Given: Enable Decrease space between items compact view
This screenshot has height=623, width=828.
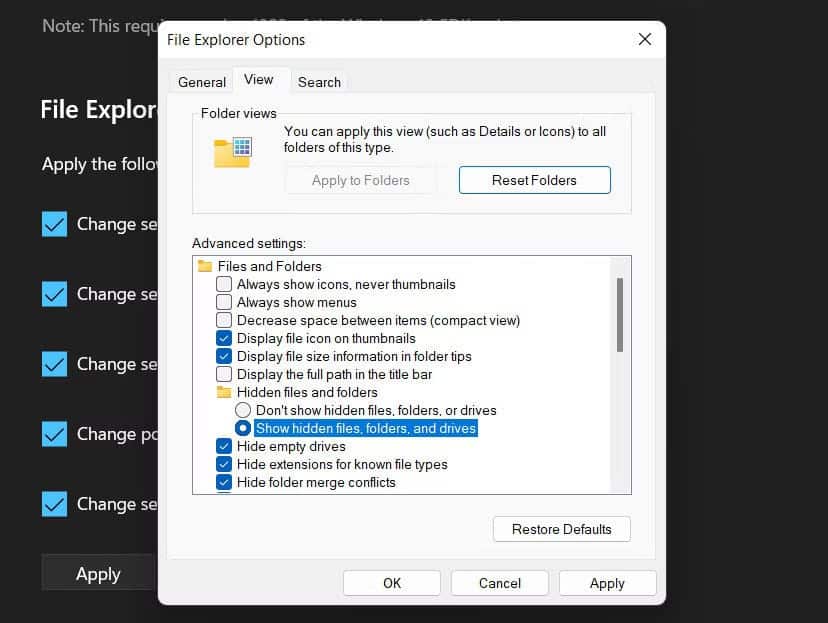Looking at the screenshot, I should [223, 320].
